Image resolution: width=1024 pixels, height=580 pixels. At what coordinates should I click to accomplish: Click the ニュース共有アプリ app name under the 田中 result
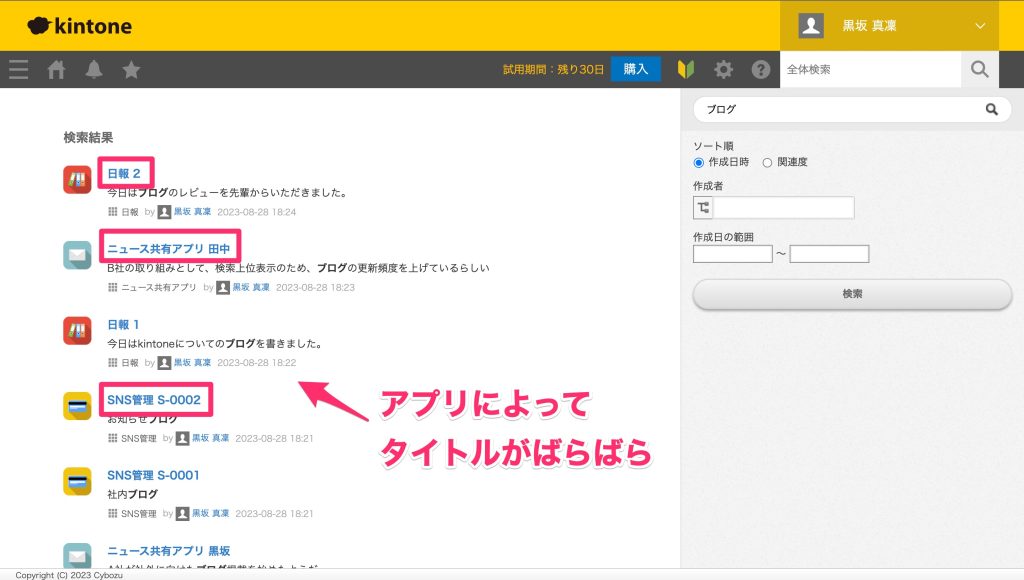click(x=159, y=287)
